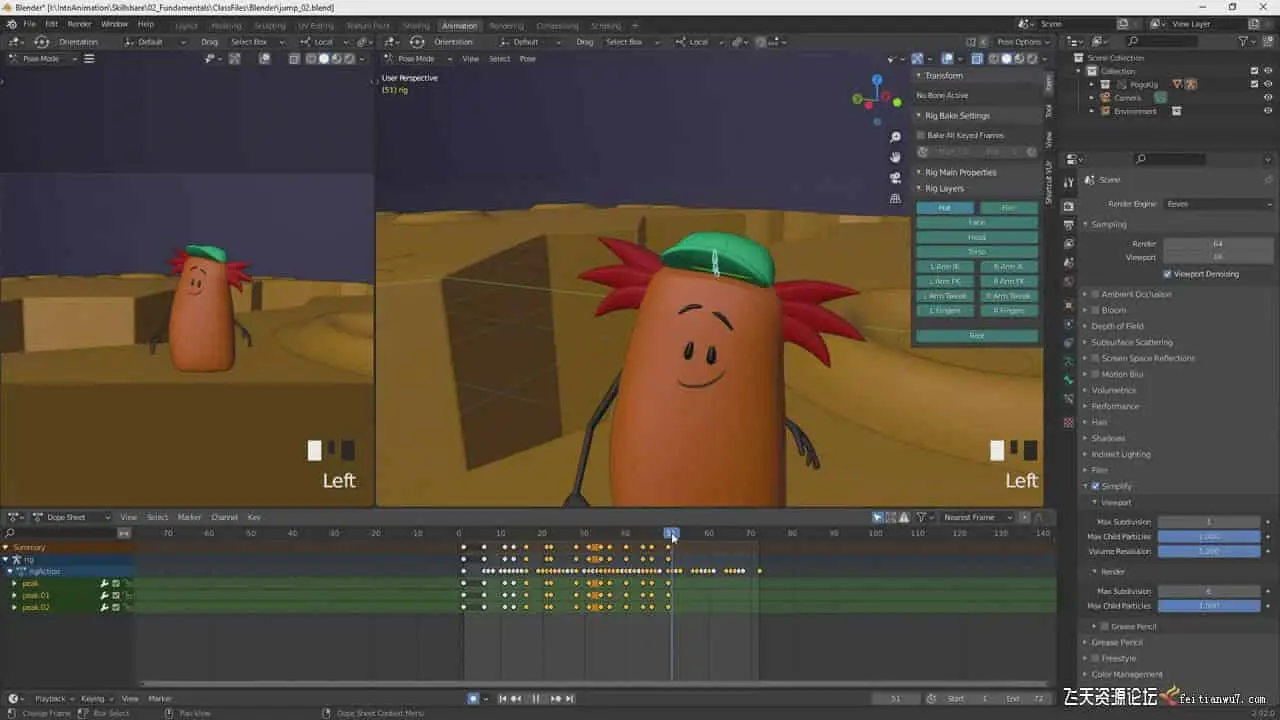The width and height of the screenshot is (1280, 720).
Task: Hide the Camera object using its eye icon
Action: [1268, 98]
